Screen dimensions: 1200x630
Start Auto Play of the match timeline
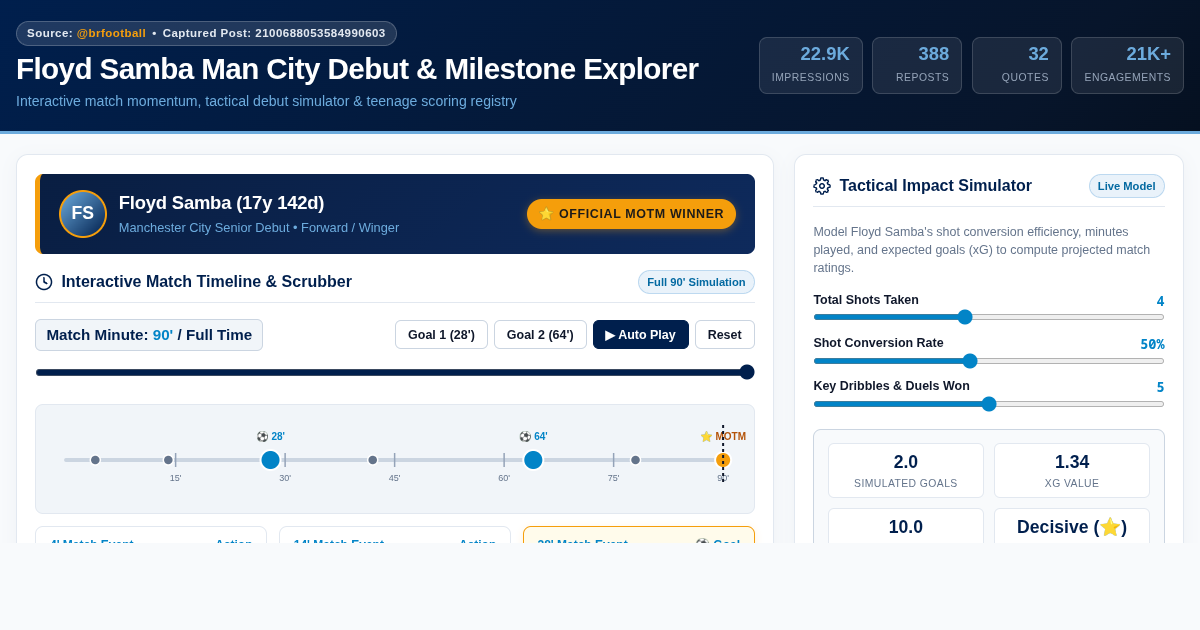click(x=641, y=335)
